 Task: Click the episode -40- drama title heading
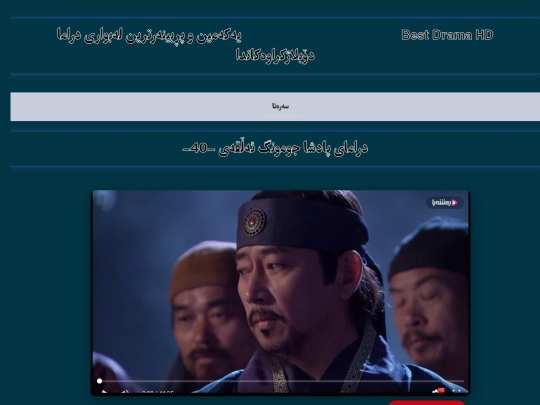[275, 148]
